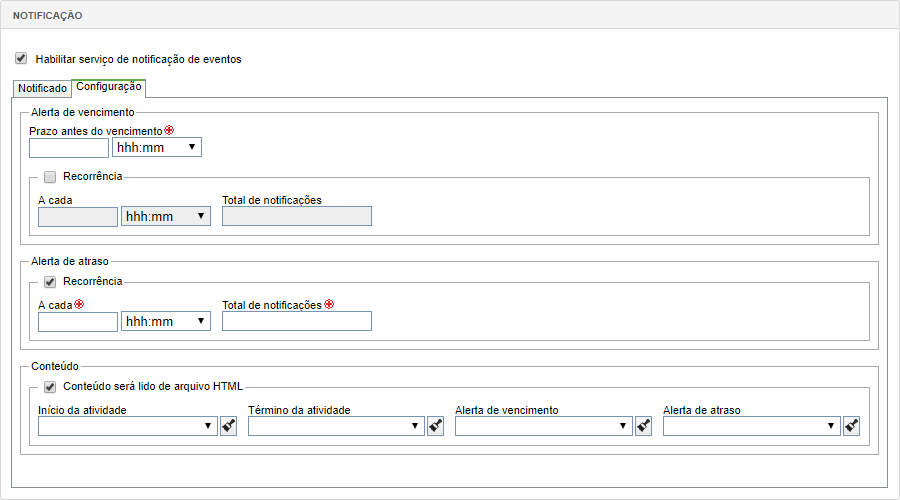Expand the Alerta de atraso content dropdown
Screen dimensions: 900x500
752,426
